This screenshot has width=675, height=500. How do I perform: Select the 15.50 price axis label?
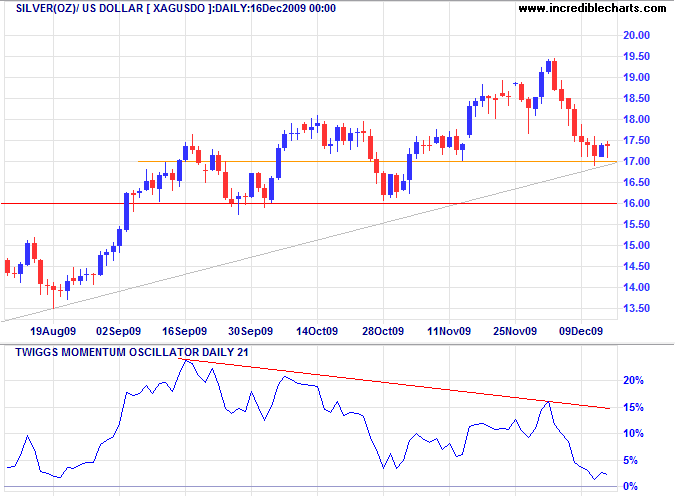[x=636, y=224]
